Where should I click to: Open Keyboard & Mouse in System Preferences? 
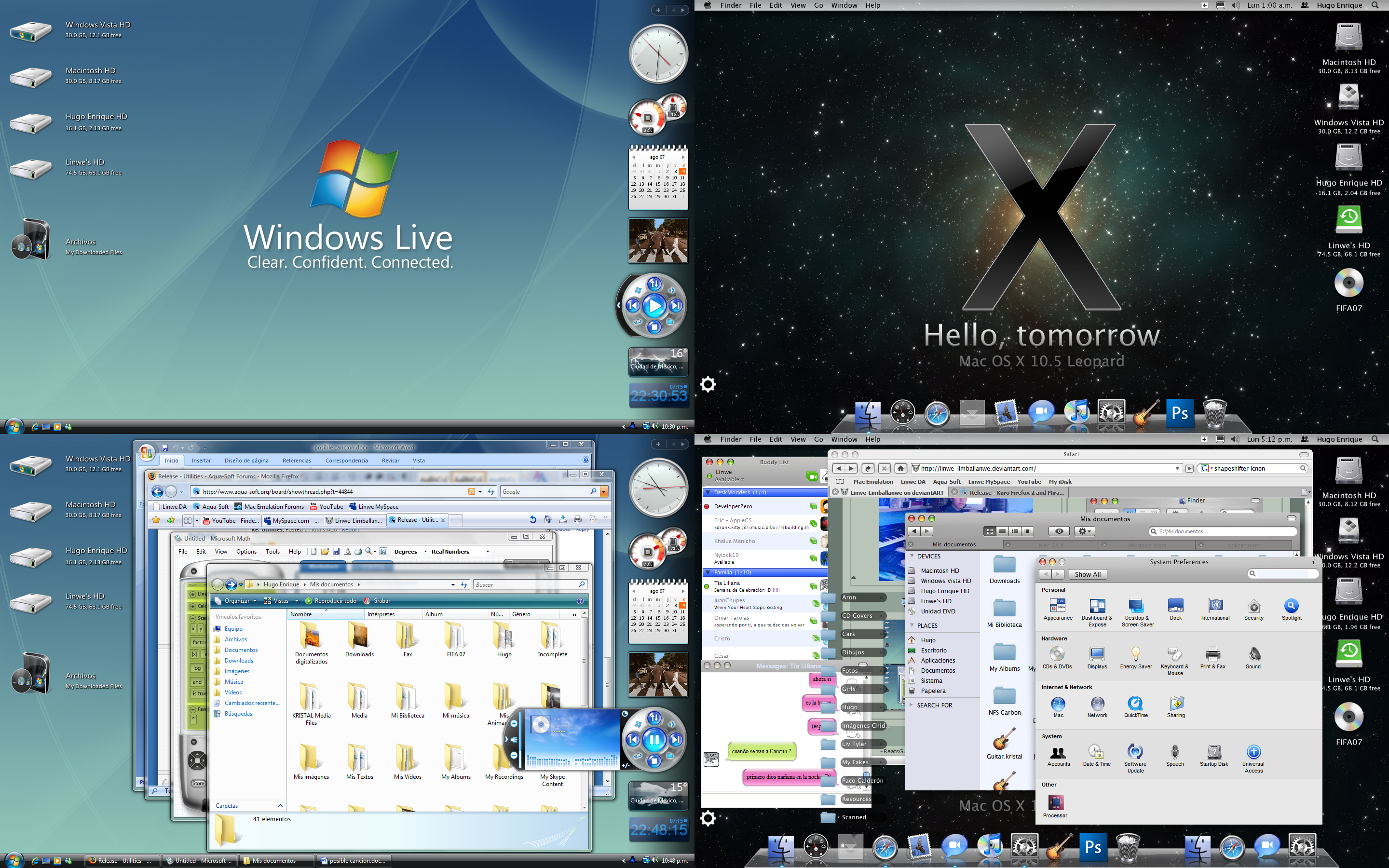pyautogui.click(x=1174, y=661)
